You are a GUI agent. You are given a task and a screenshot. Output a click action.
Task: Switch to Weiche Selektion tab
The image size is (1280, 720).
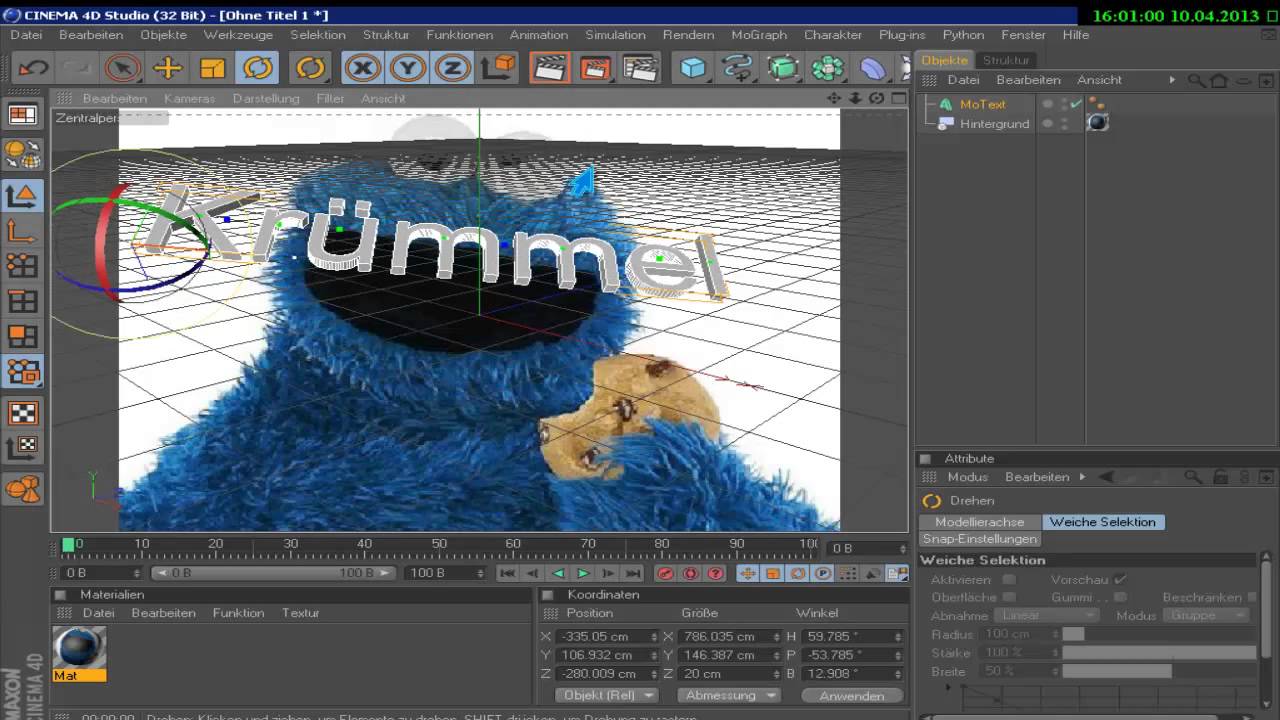tap(1102, 522)
